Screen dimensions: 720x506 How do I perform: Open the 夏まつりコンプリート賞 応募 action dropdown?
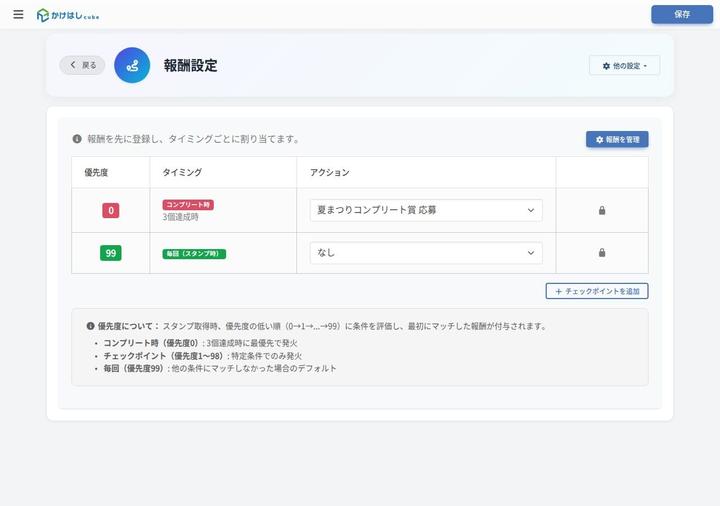(x=426, y=210)
